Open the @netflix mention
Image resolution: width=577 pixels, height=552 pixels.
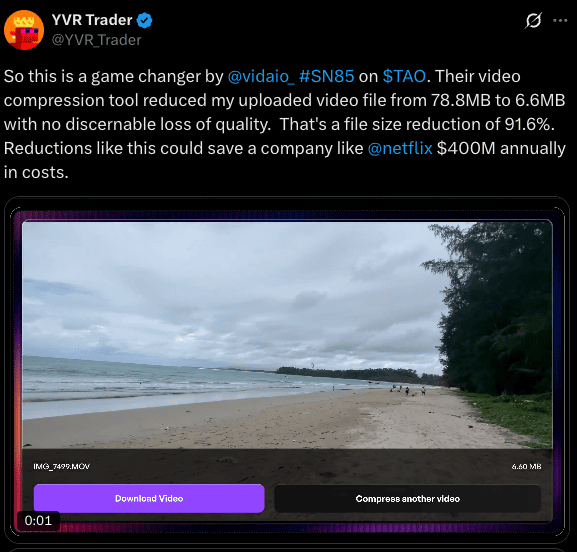tap(400, 148)
